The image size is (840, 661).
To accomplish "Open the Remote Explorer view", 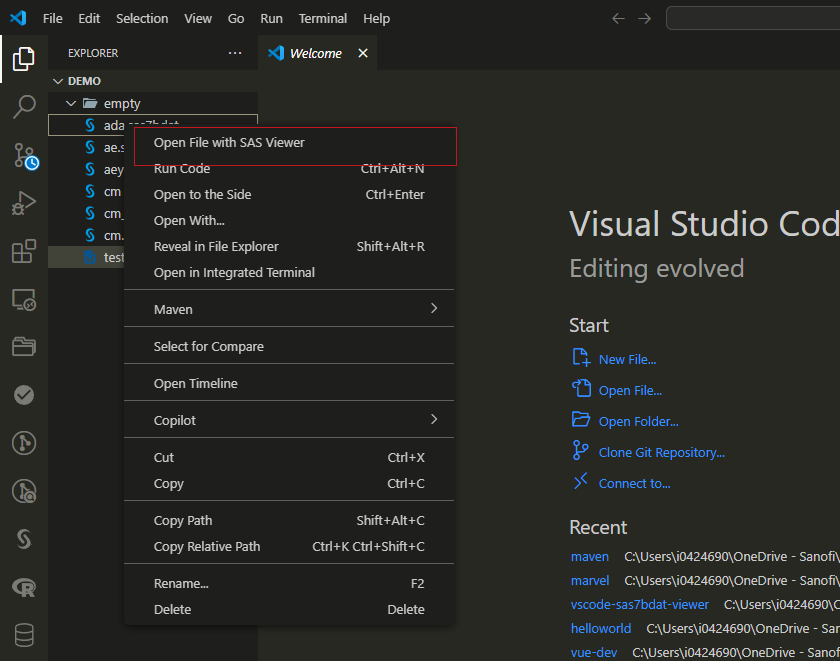I will click(24, 299).
